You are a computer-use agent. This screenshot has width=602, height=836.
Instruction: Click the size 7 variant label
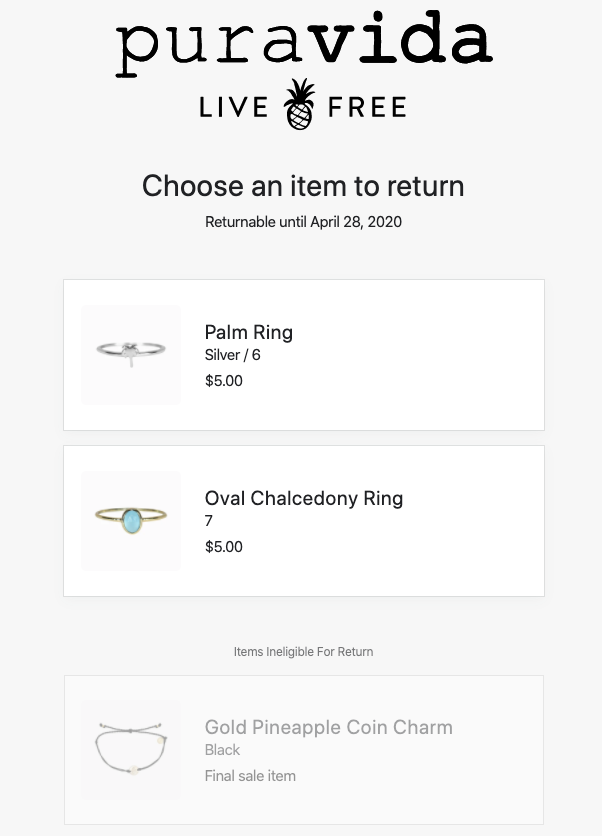(208, 521)
